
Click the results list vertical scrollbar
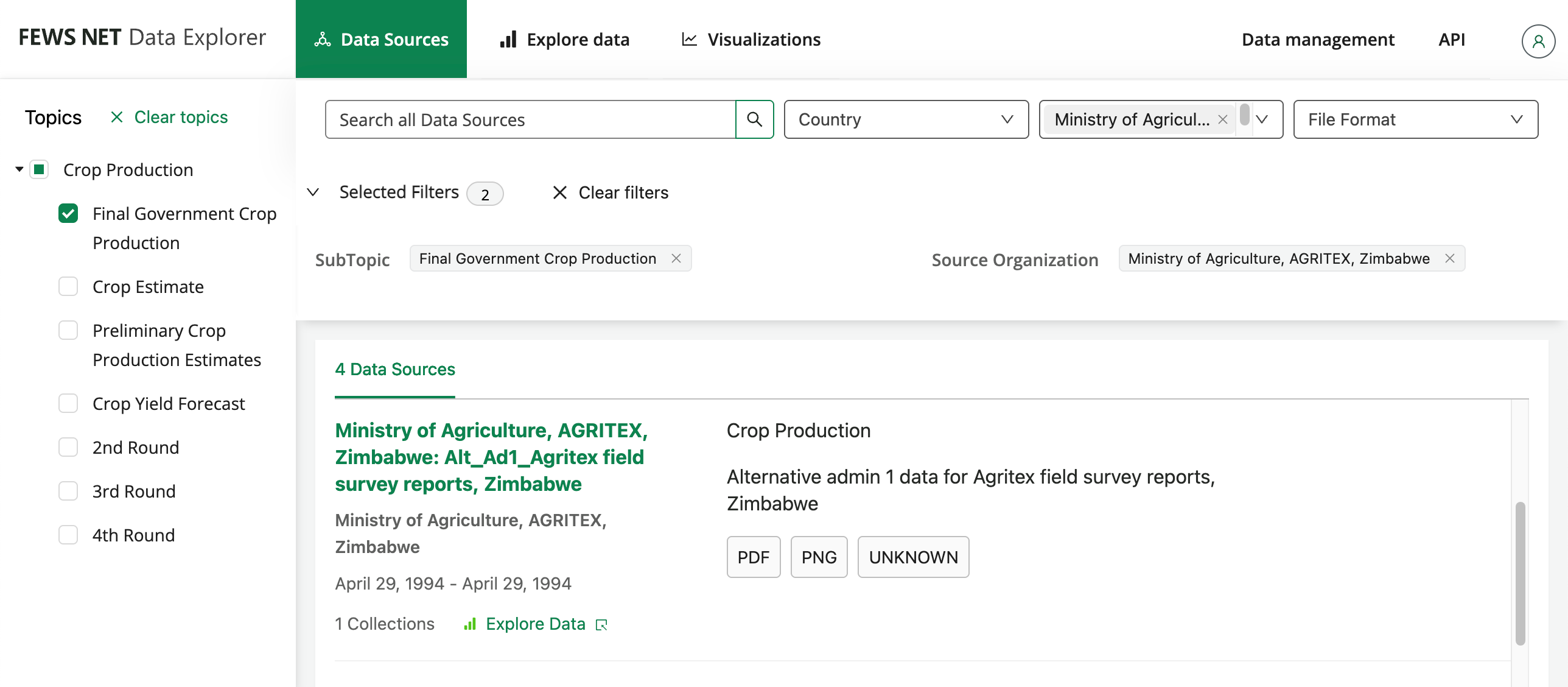pyautogui.click(x=1520, y=572)
